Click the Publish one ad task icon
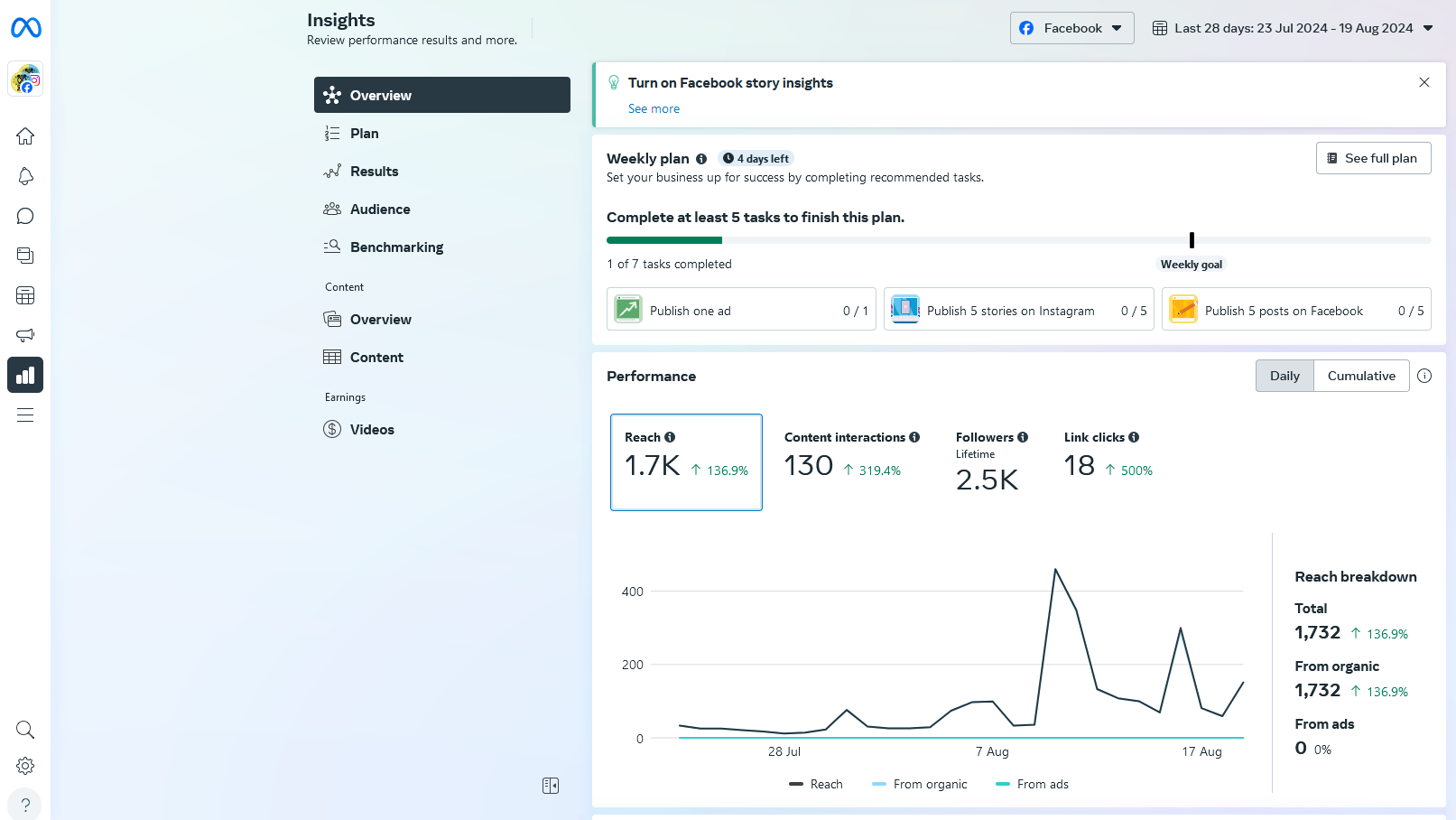1456x820 pixels. point(628,309)
